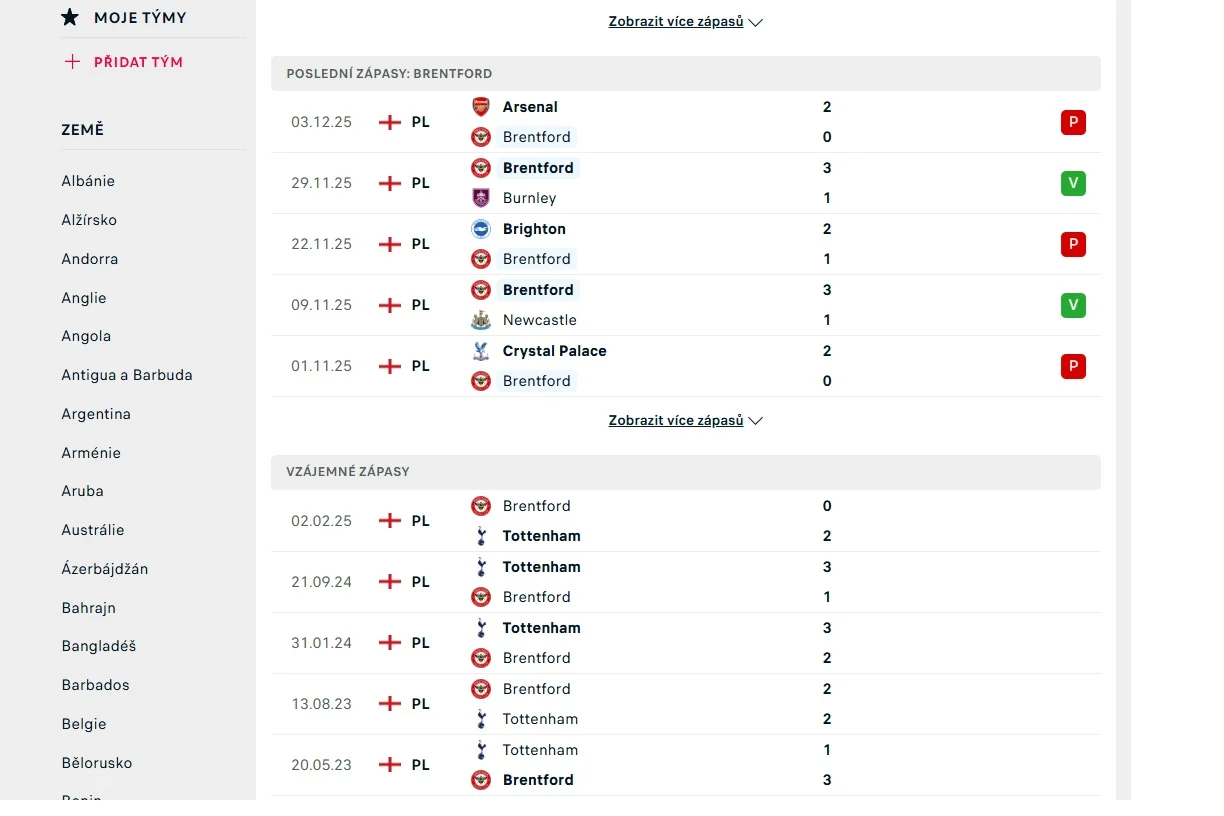Viewport: 1224px width, 816px height.
Task: Click the Arsenal club crest icon
Action: coord(481,107)
